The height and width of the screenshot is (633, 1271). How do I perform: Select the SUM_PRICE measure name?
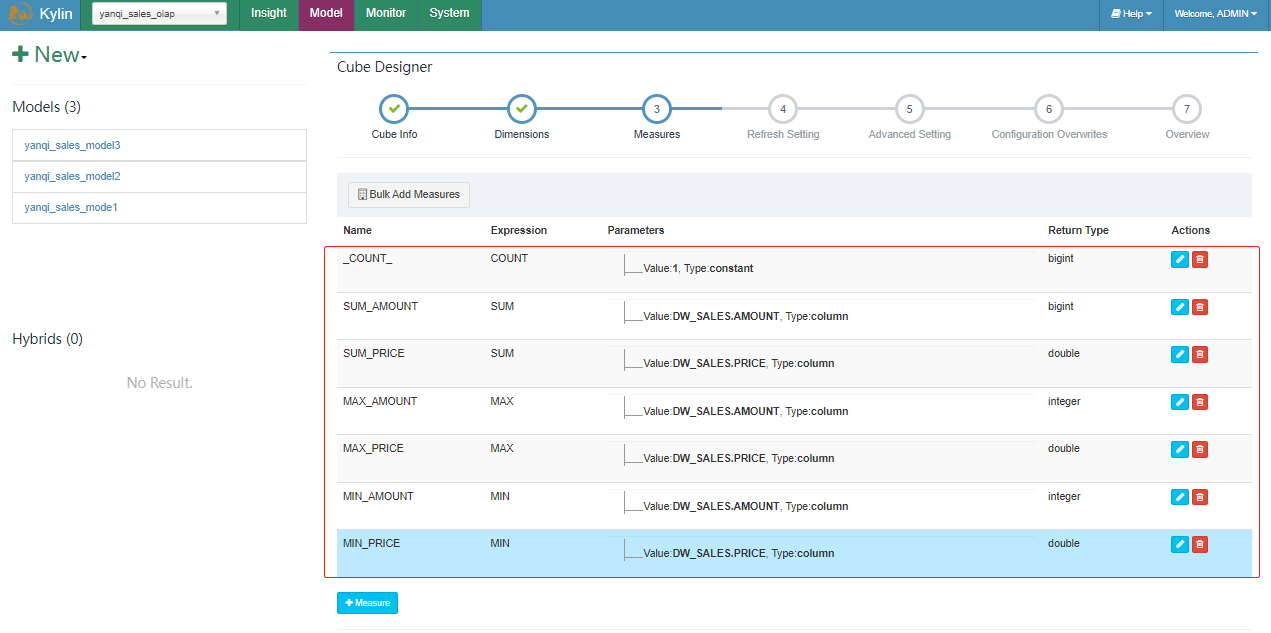(373, 353)
